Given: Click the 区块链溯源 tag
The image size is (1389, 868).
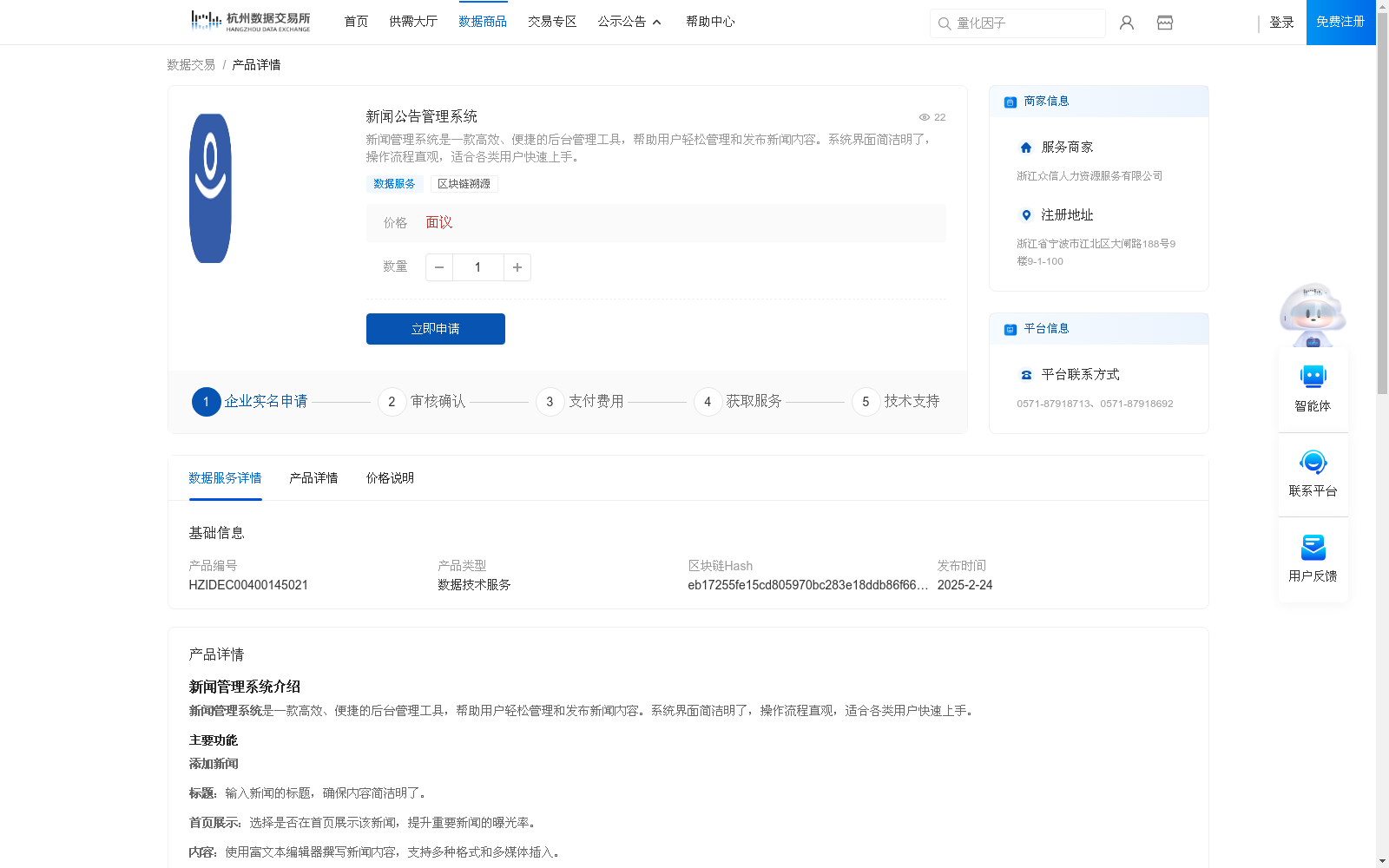Looking at the screenshot, I should pyautogui.click(x=464, y=184).
